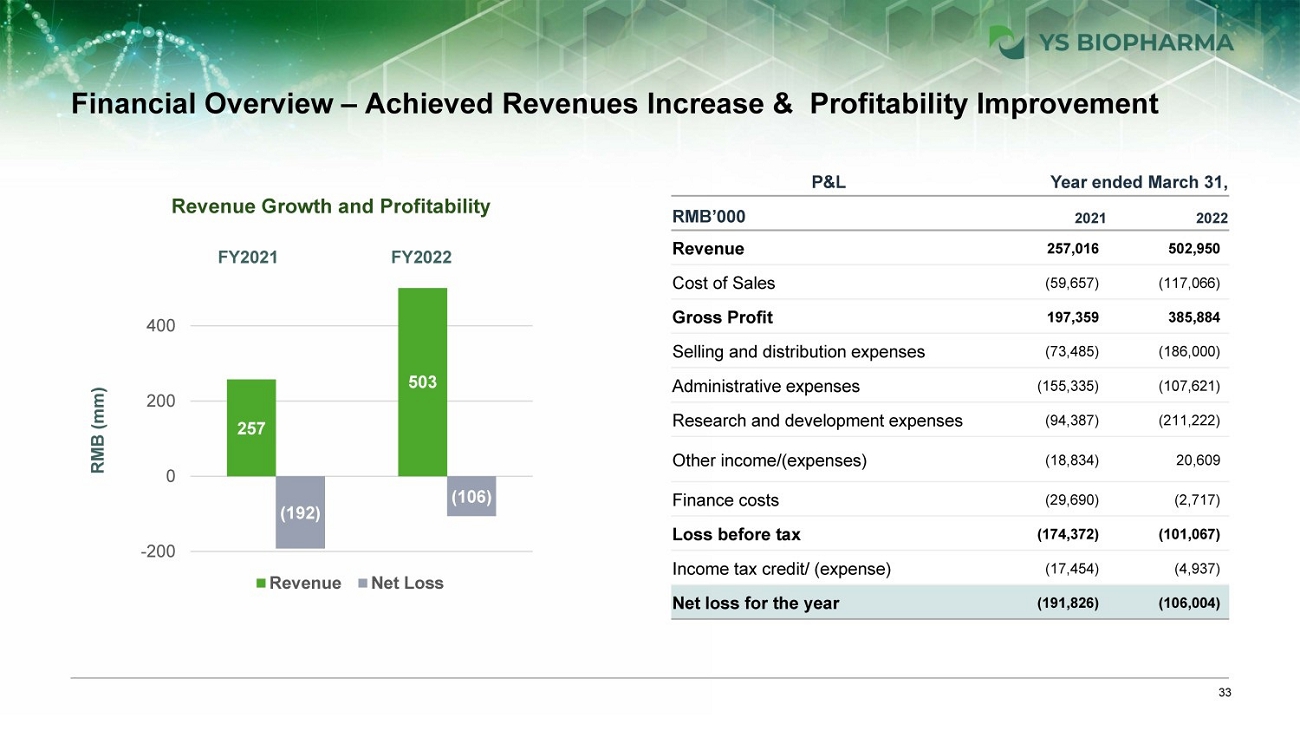Viewport: 1300px width, 731px height.
Task: Click the gray Net Loss legend swatch
Action: (x=362, y=583)
